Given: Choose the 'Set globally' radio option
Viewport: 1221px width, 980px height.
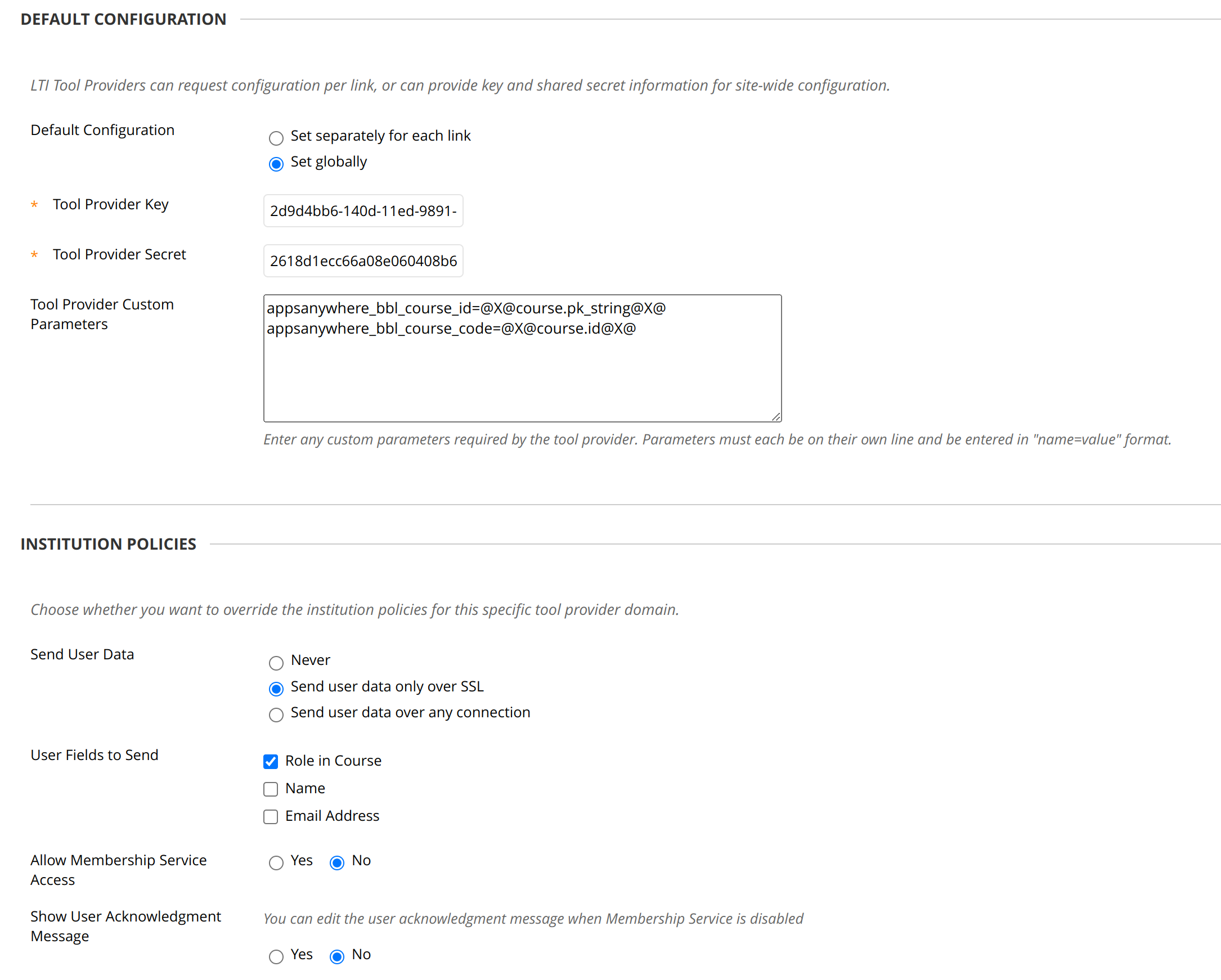Looking at the screenshot, I should tap(276, 164).
